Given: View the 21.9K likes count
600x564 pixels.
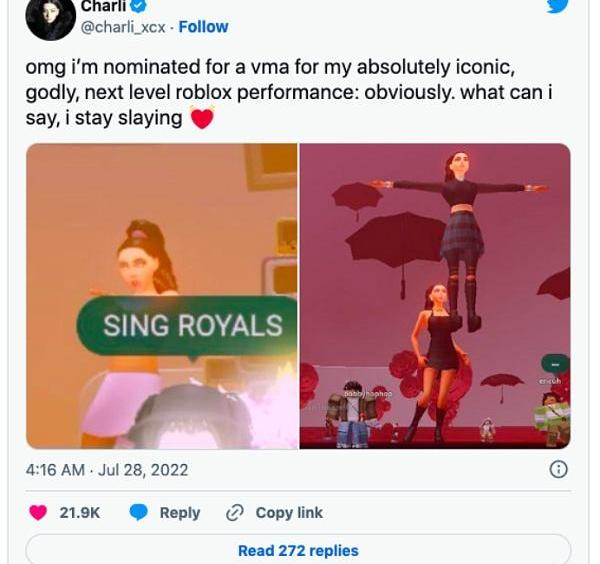Looking at the screenshot, I should (80, 512).
